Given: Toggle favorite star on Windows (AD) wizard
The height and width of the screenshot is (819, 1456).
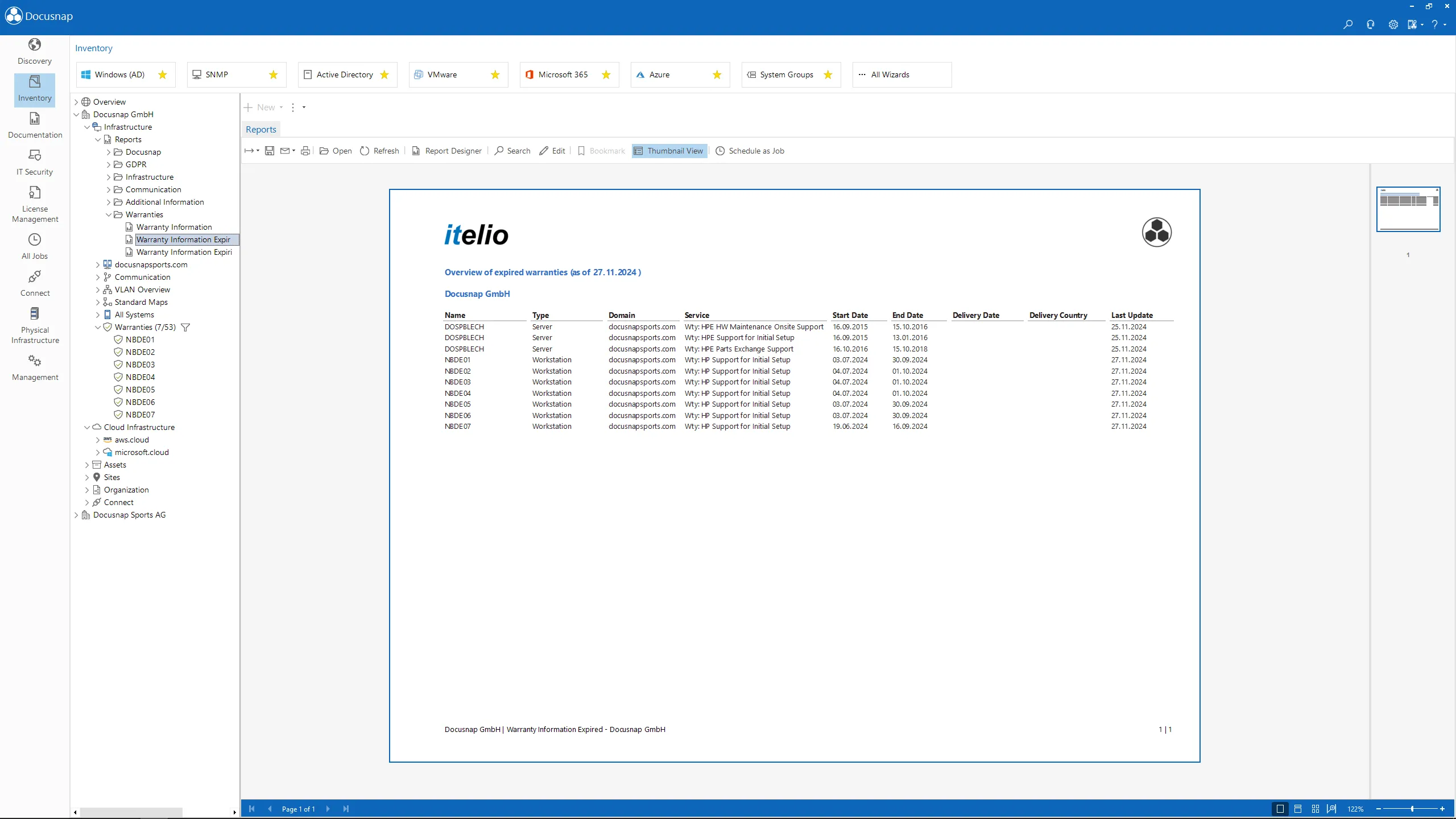Looking at the screenshot, I should point(163,75).
